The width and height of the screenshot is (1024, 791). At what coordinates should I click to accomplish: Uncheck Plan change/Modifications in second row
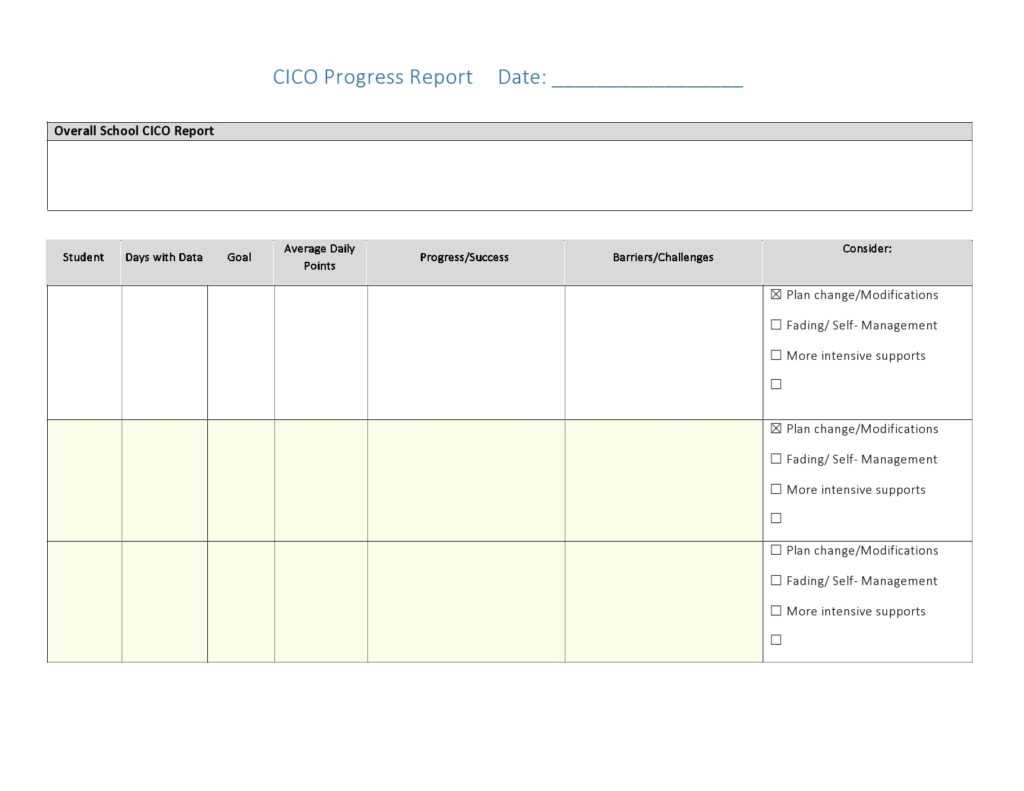776,428
